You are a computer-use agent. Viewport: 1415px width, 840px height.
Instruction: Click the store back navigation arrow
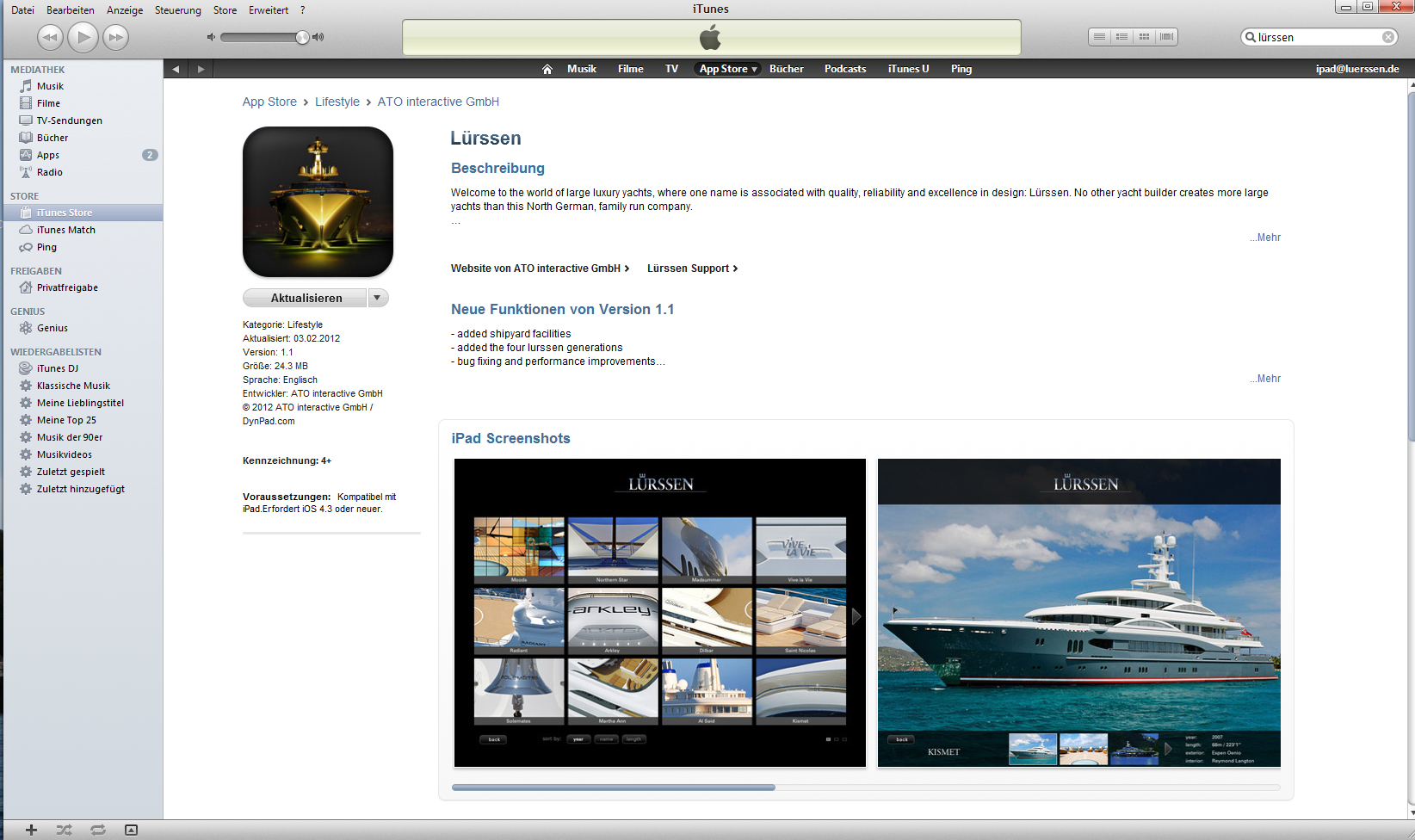tap(176, 69)
